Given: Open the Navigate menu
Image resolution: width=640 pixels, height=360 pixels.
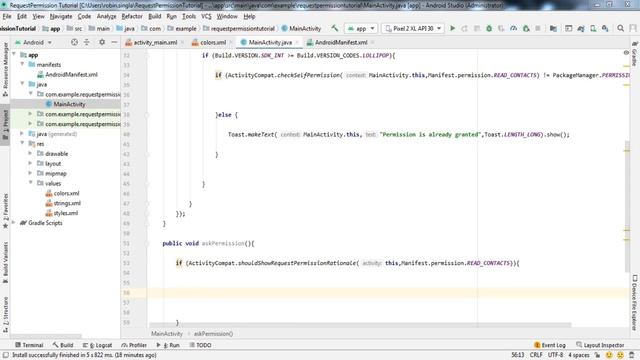Looking at the screenshot, I should [61, 16].
